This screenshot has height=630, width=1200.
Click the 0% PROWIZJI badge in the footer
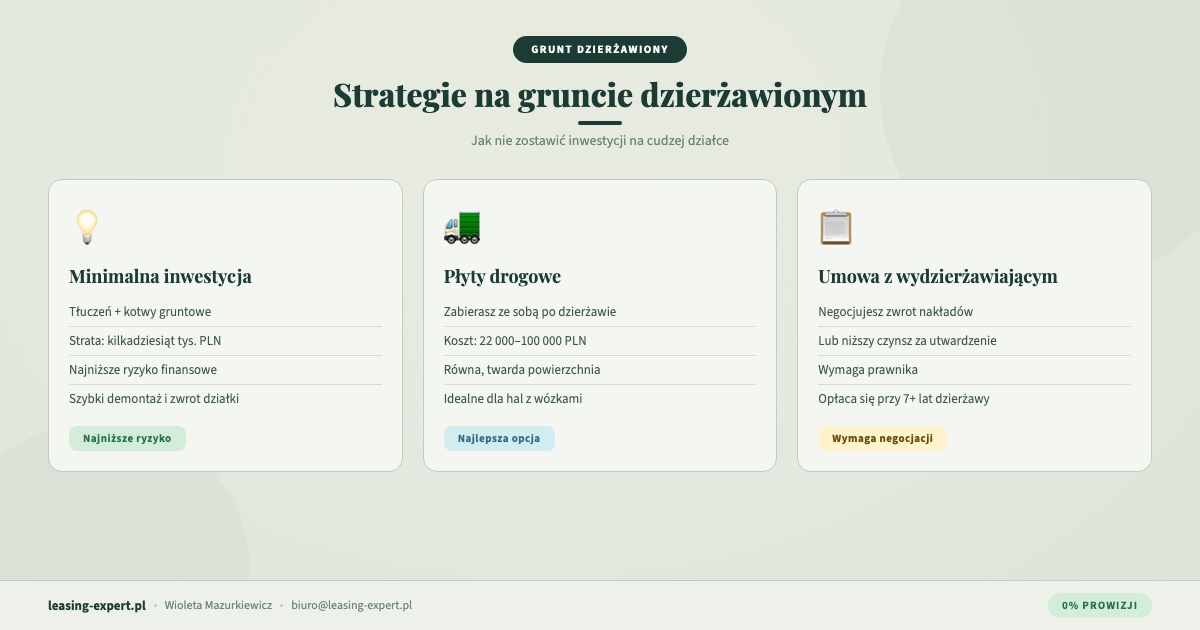click(x=1100, y=605)
